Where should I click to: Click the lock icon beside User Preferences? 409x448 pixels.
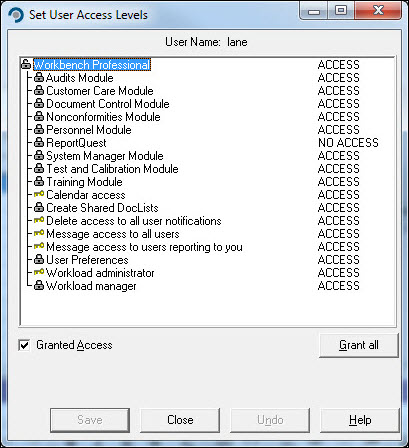(39, 260)
